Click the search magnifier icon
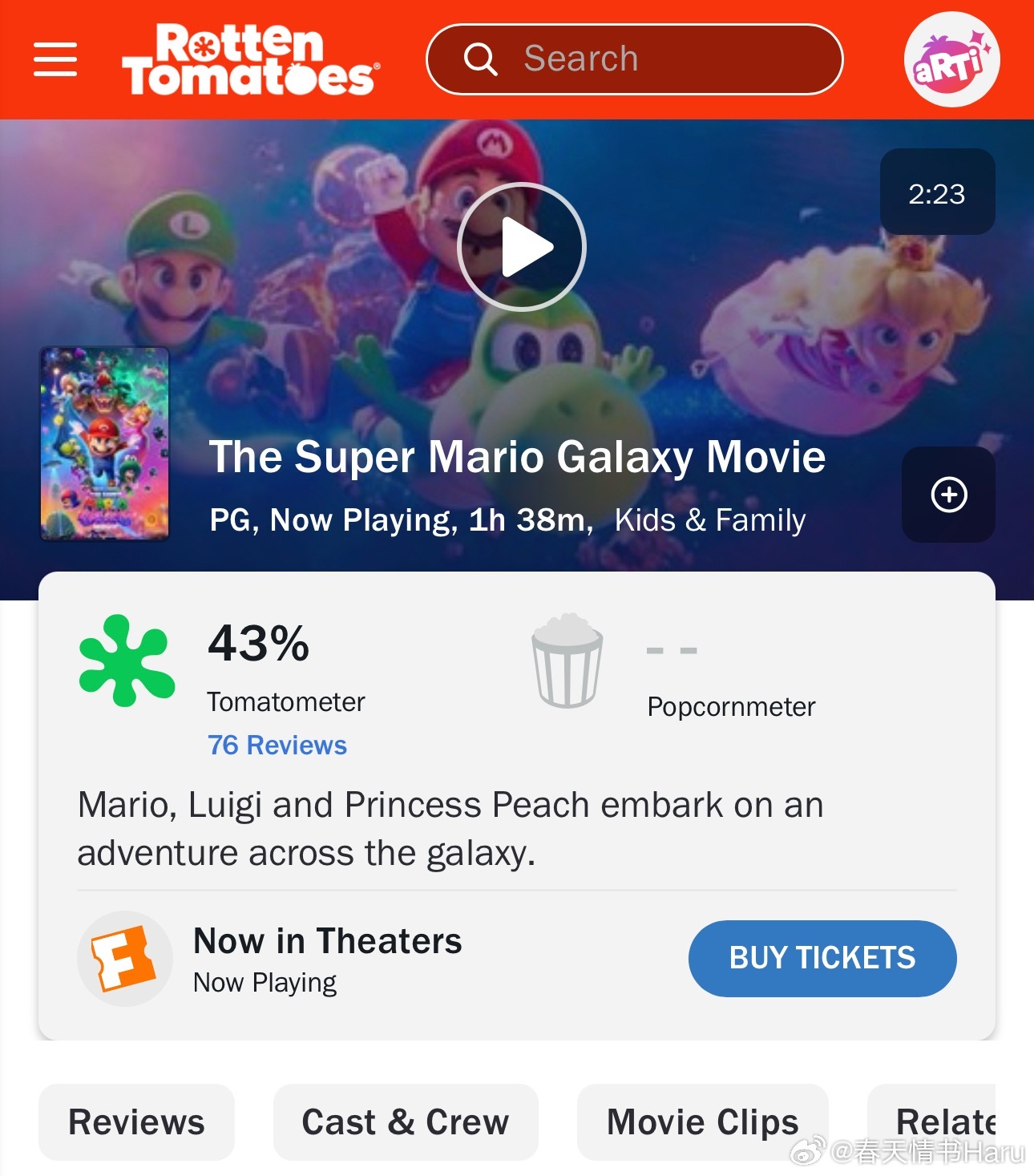Screen dimensions: 1034x1176 (480, 59)
